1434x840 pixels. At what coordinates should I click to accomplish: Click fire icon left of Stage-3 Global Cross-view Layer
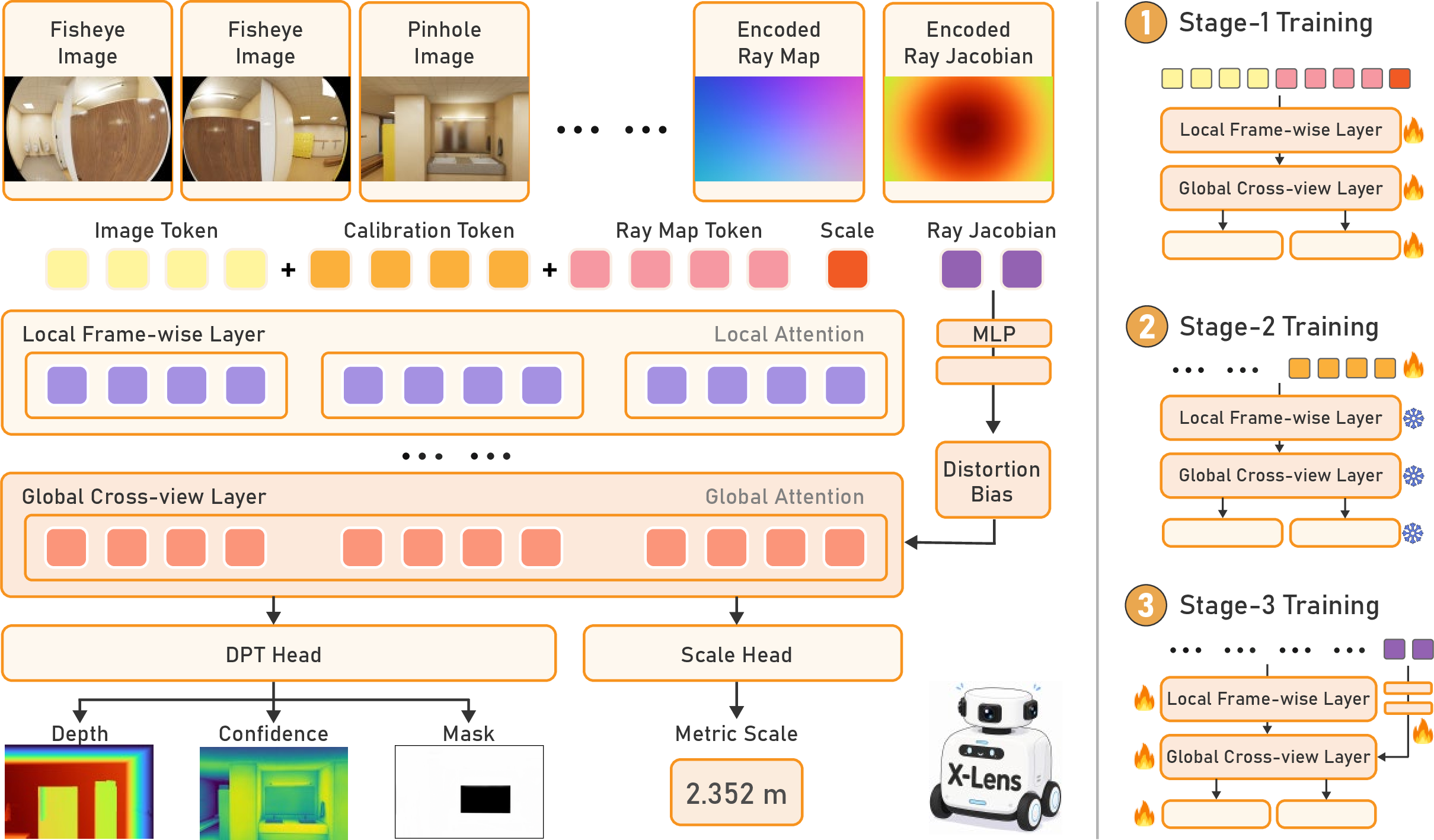[x=1144, y=756]
